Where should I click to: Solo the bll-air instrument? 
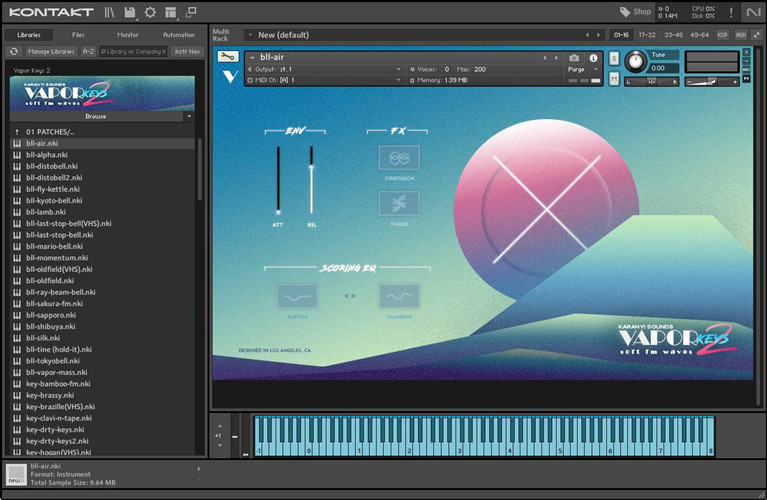(613, 58)
